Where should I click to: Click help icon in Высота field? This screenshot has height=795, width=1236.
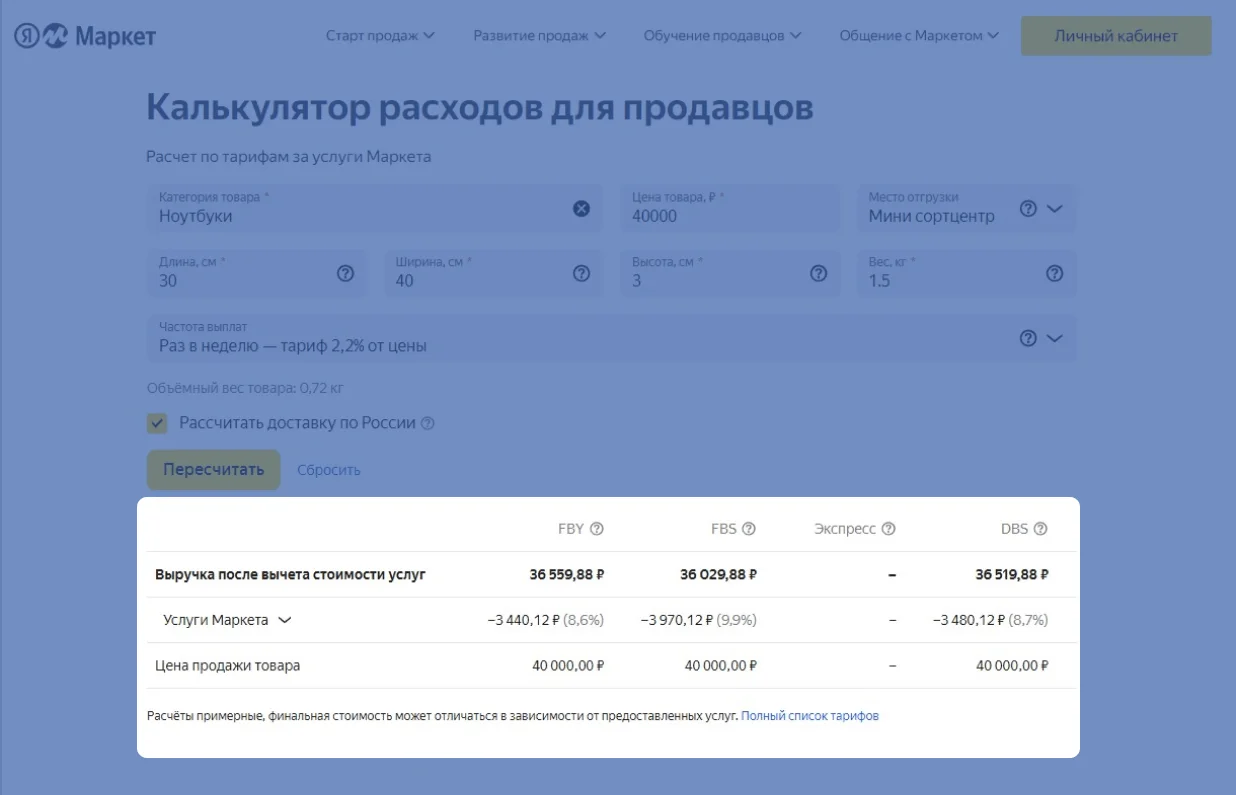click(818, 273)
